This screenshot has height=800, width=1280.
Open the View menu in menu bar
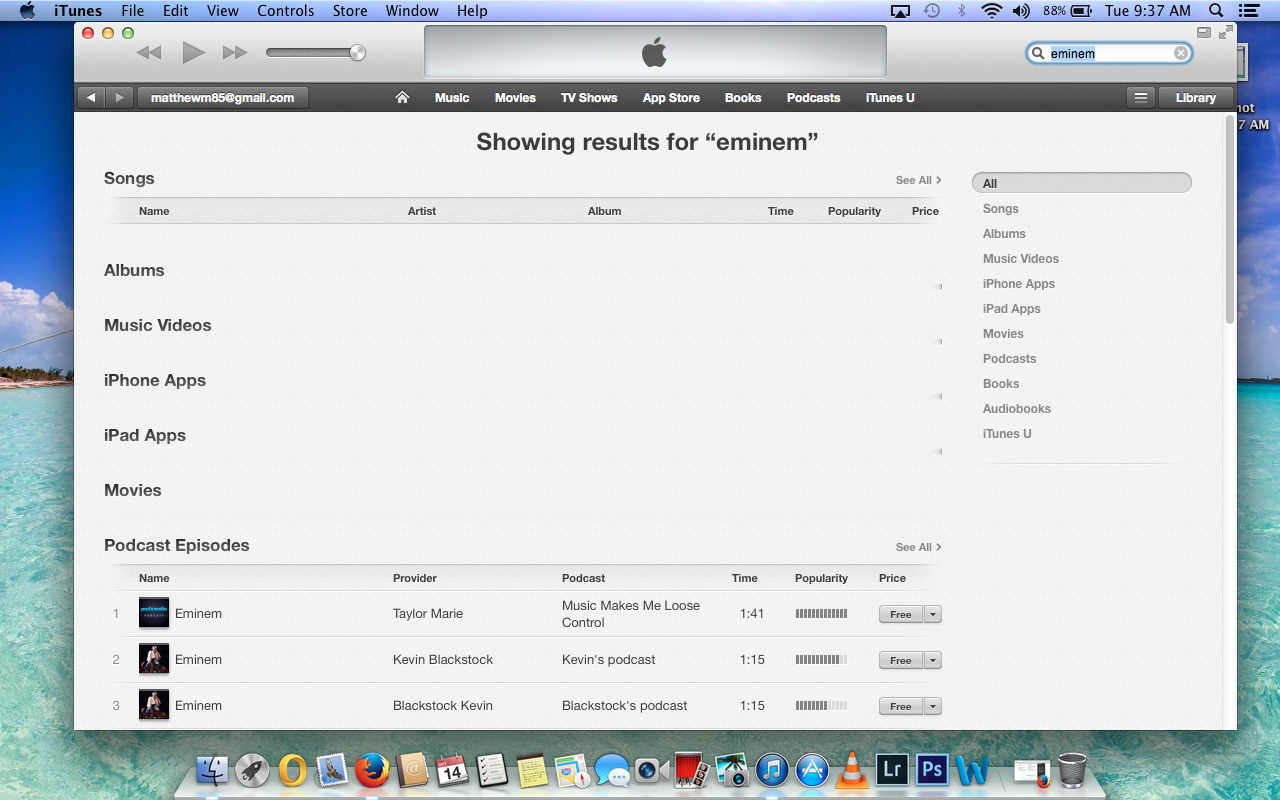[223, 11]
